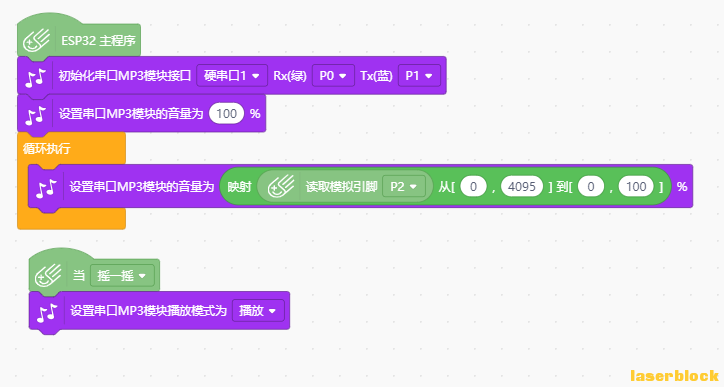Click the 读取模拟引脚 text label

pos(341,187)
